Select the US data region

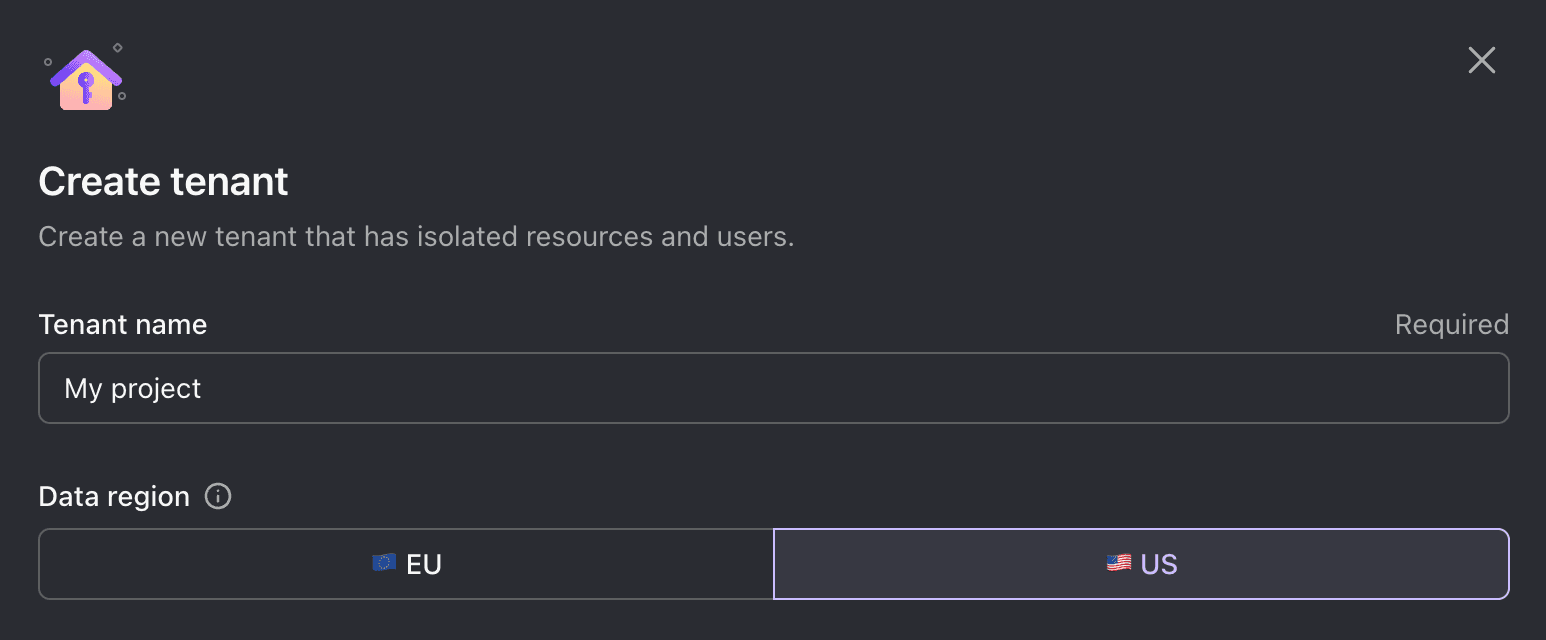tap(1141, 564)
